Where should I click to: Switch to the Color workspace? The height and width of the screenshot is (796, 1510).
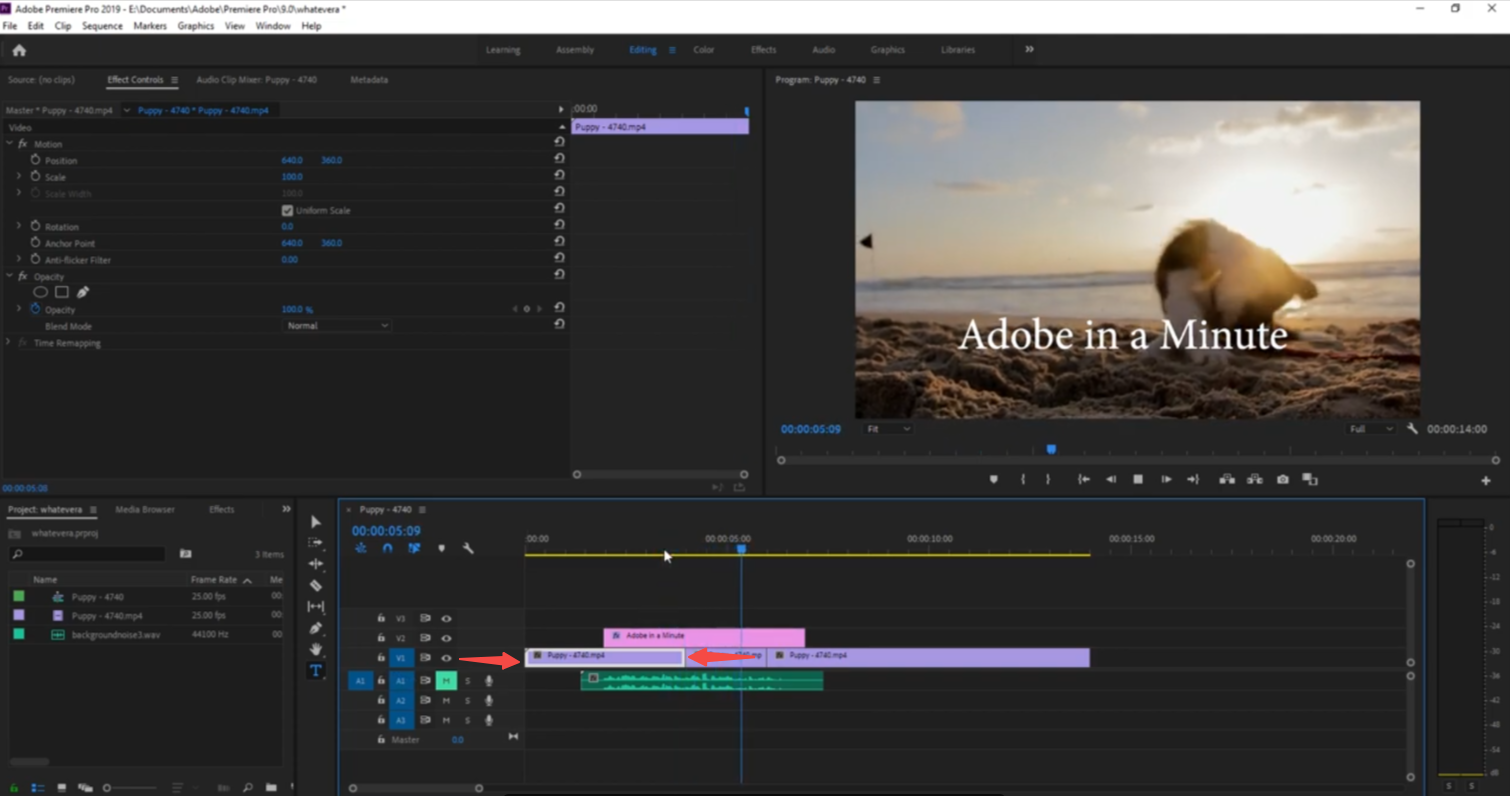pyautogui.click(x=704, y=49)
